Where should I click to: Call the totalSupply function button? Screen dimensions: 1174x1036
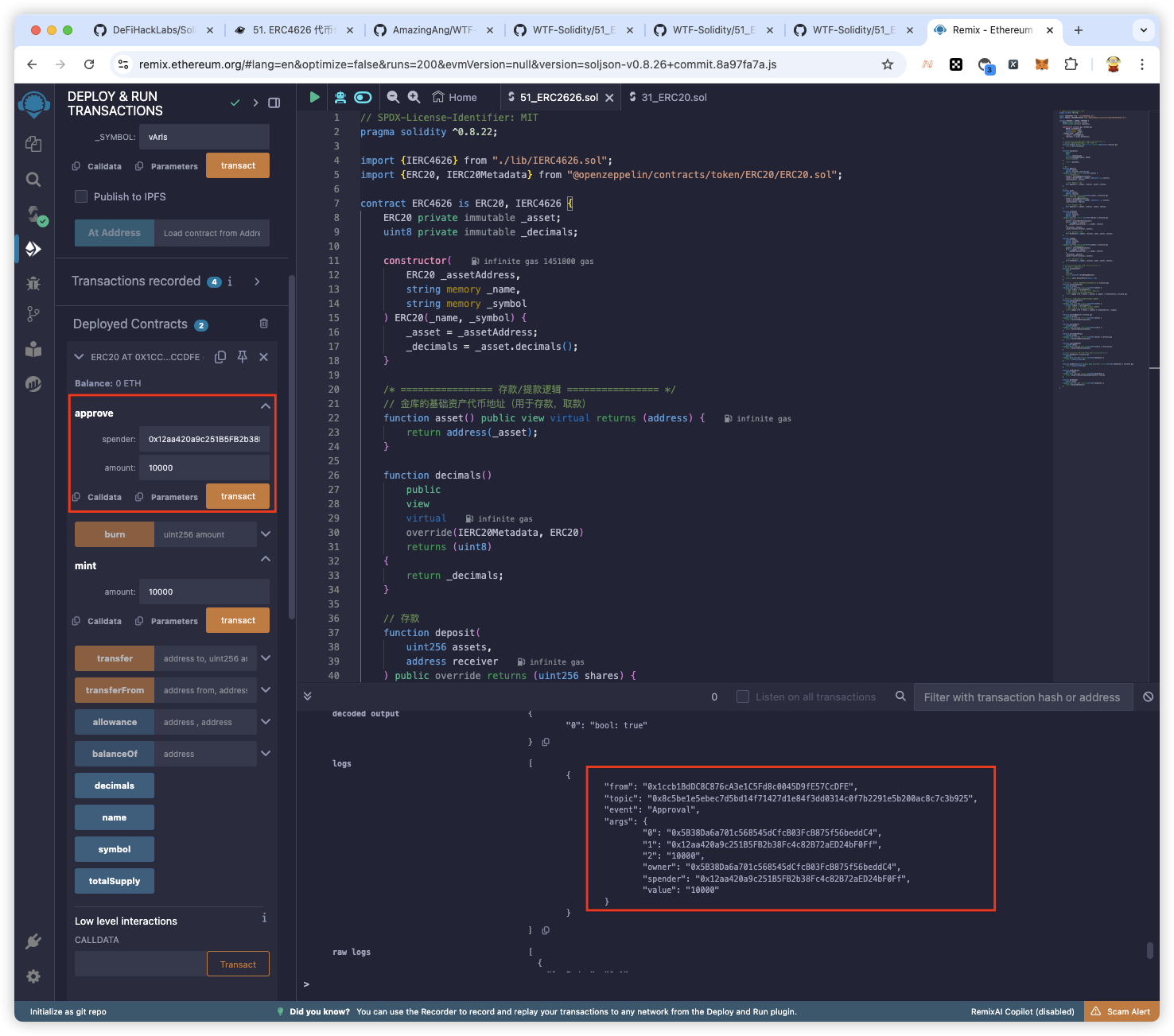click(x=115, y=881)
